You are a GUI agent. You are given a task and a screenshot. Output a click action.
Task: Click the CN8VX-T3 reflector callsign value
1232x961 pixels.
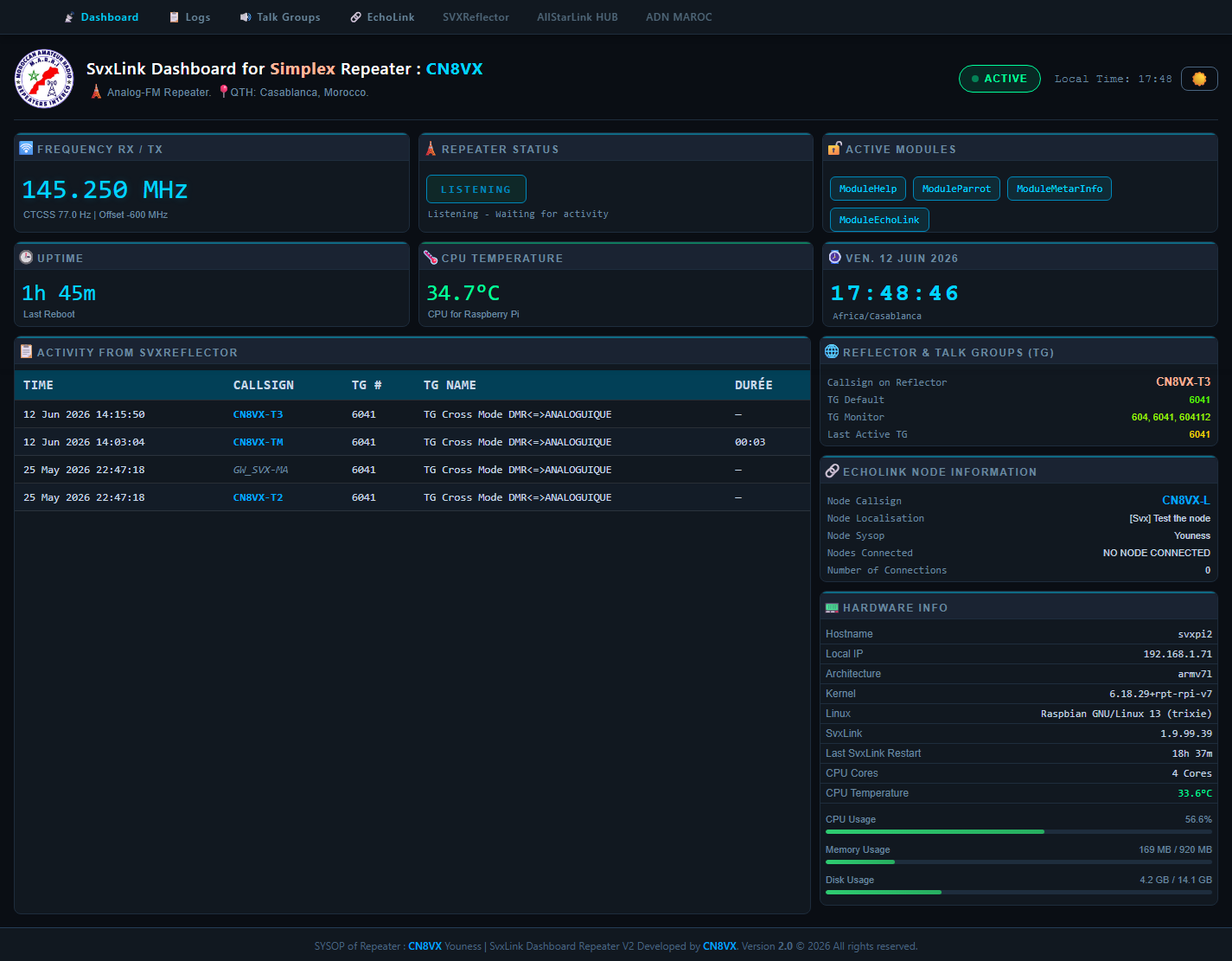tap(1183, 381)
